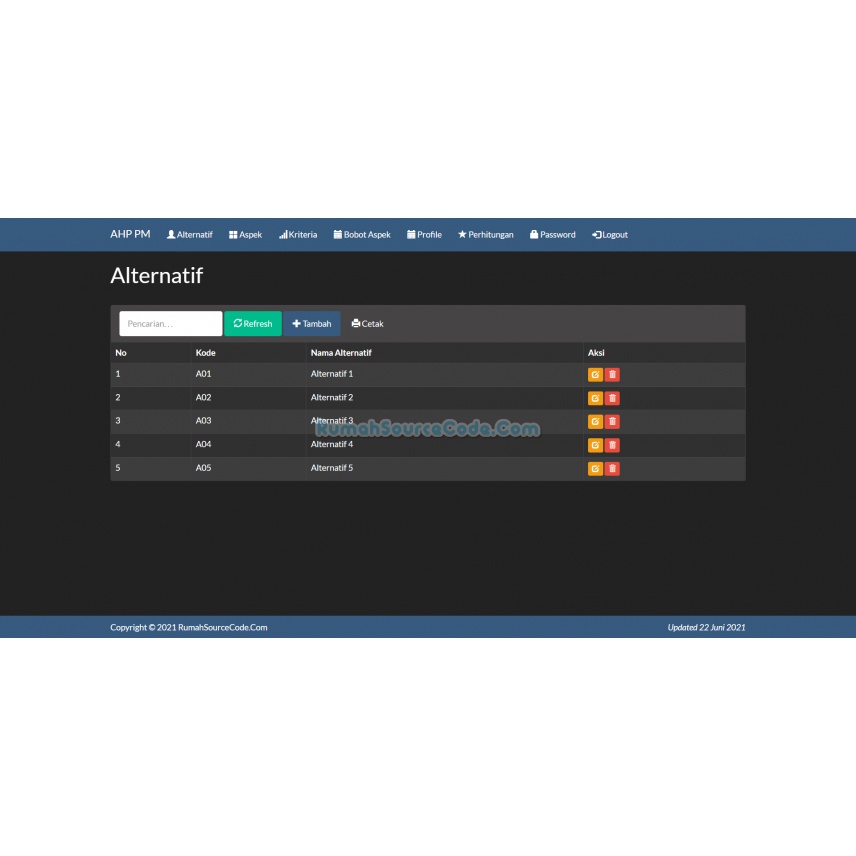
Task: Delete the A02 row using red trash icon
Action: coord(612,398)
